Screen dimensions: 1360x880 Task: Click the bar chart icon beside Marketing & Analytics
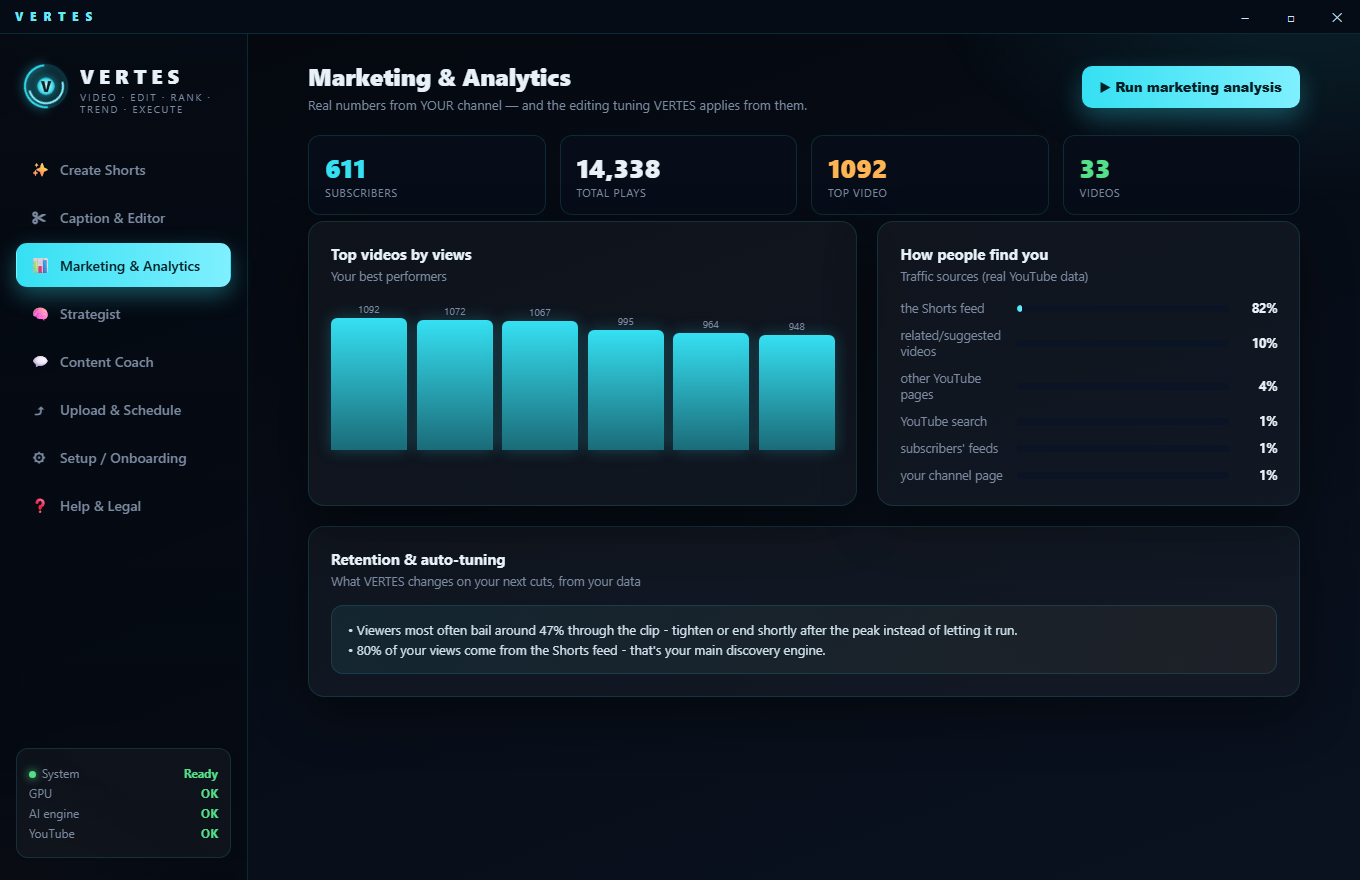tap(40, 266)
